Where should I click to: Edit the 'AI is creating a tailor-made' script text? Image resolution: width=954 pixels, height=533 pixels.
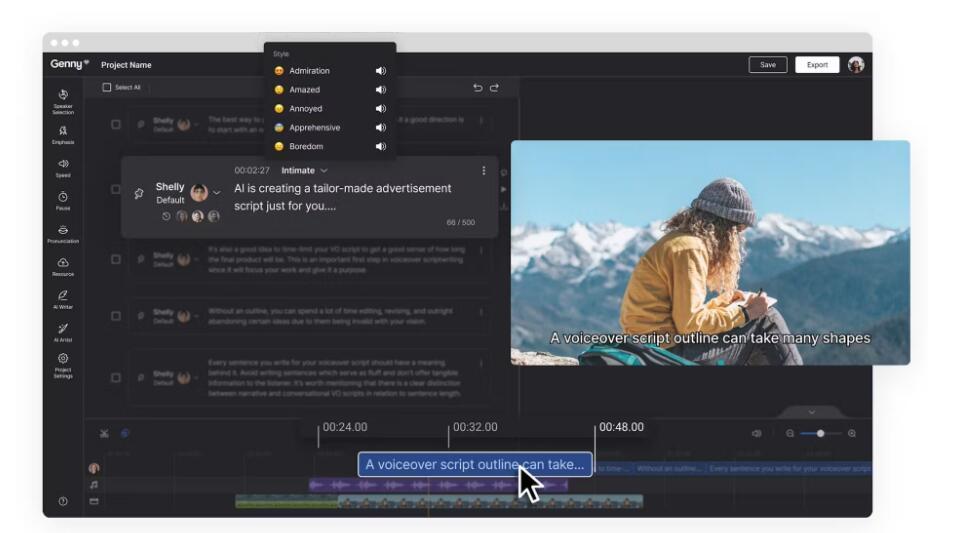click(343, 197)
